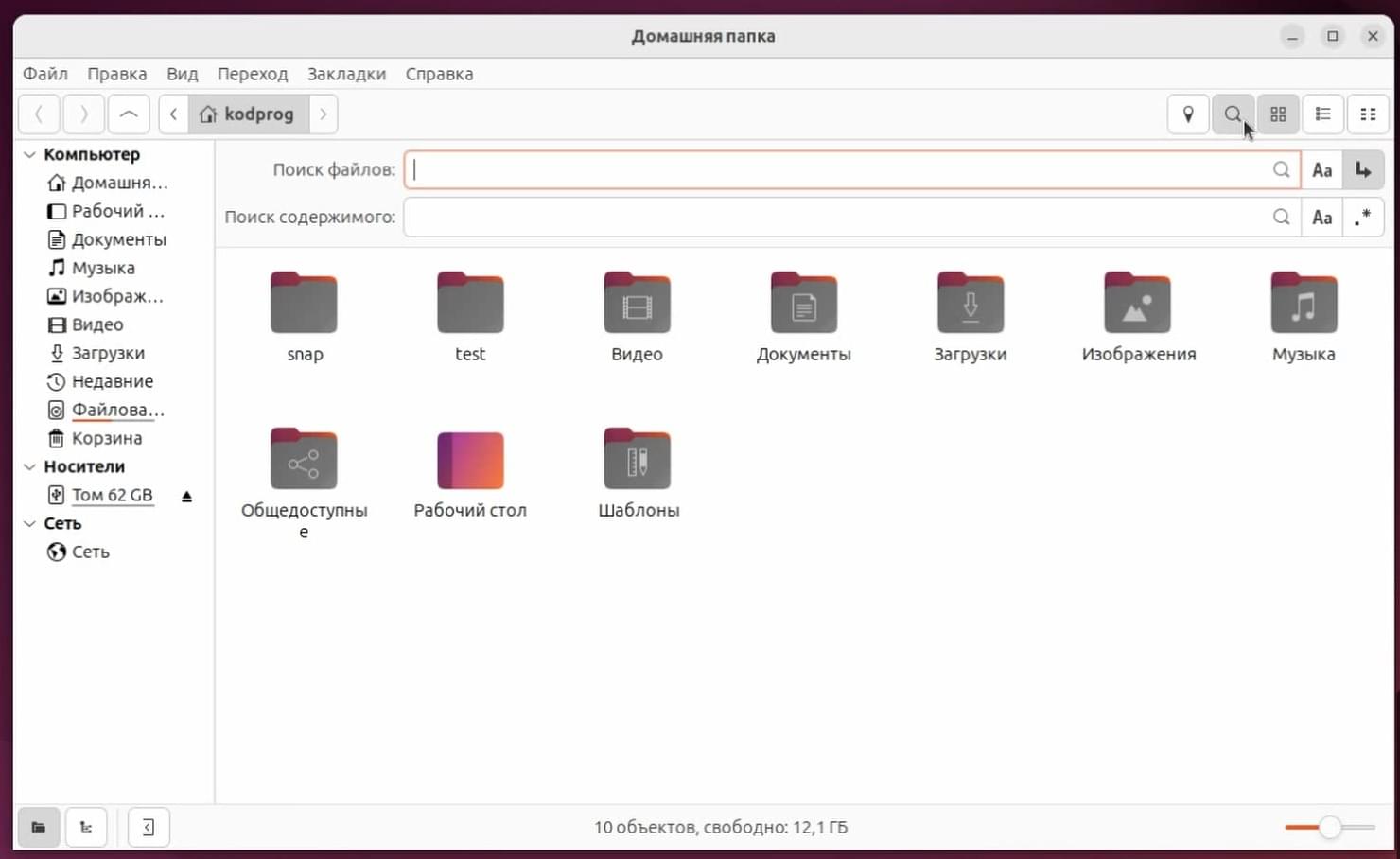This screenshot has height=859, width=1400.
Task: Open the Переход menu
Action: click(253, 74)
